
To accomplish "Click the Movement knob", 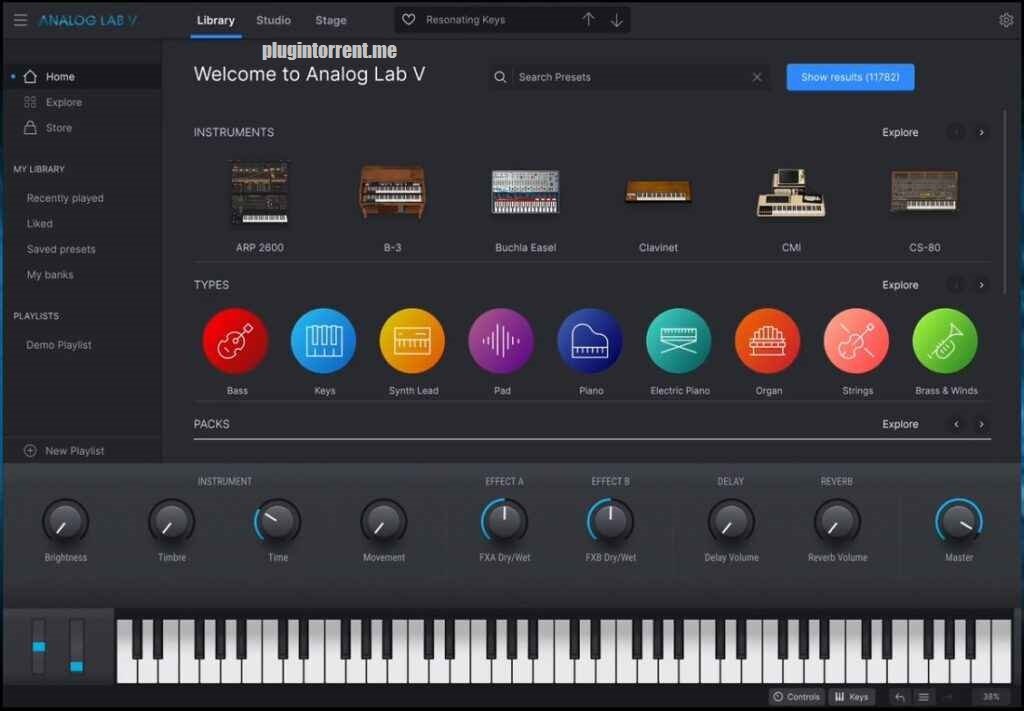I will [x=383, y=522].
